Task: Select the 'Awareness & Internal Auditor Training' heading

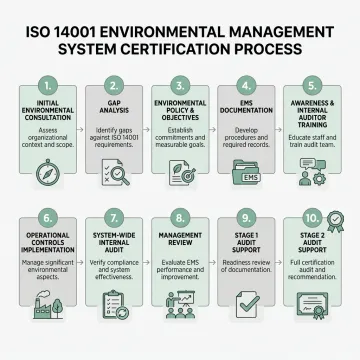Action: tap(312, 114)
